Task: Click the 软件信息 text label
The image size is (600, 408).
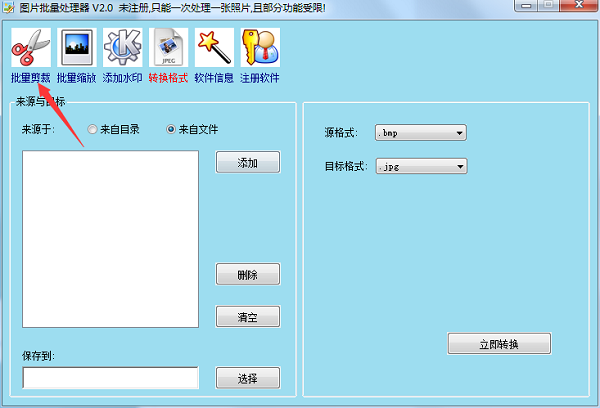Action: [214, 78]
